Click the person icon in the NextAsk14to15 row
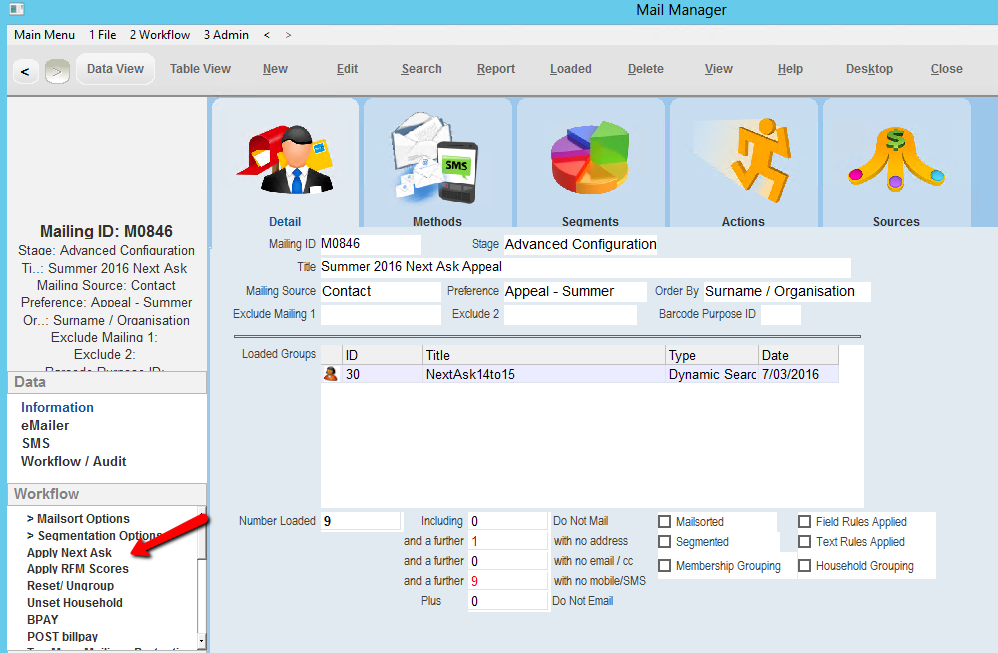Screen dimensions: 998x653 click(x=330, y=374)
